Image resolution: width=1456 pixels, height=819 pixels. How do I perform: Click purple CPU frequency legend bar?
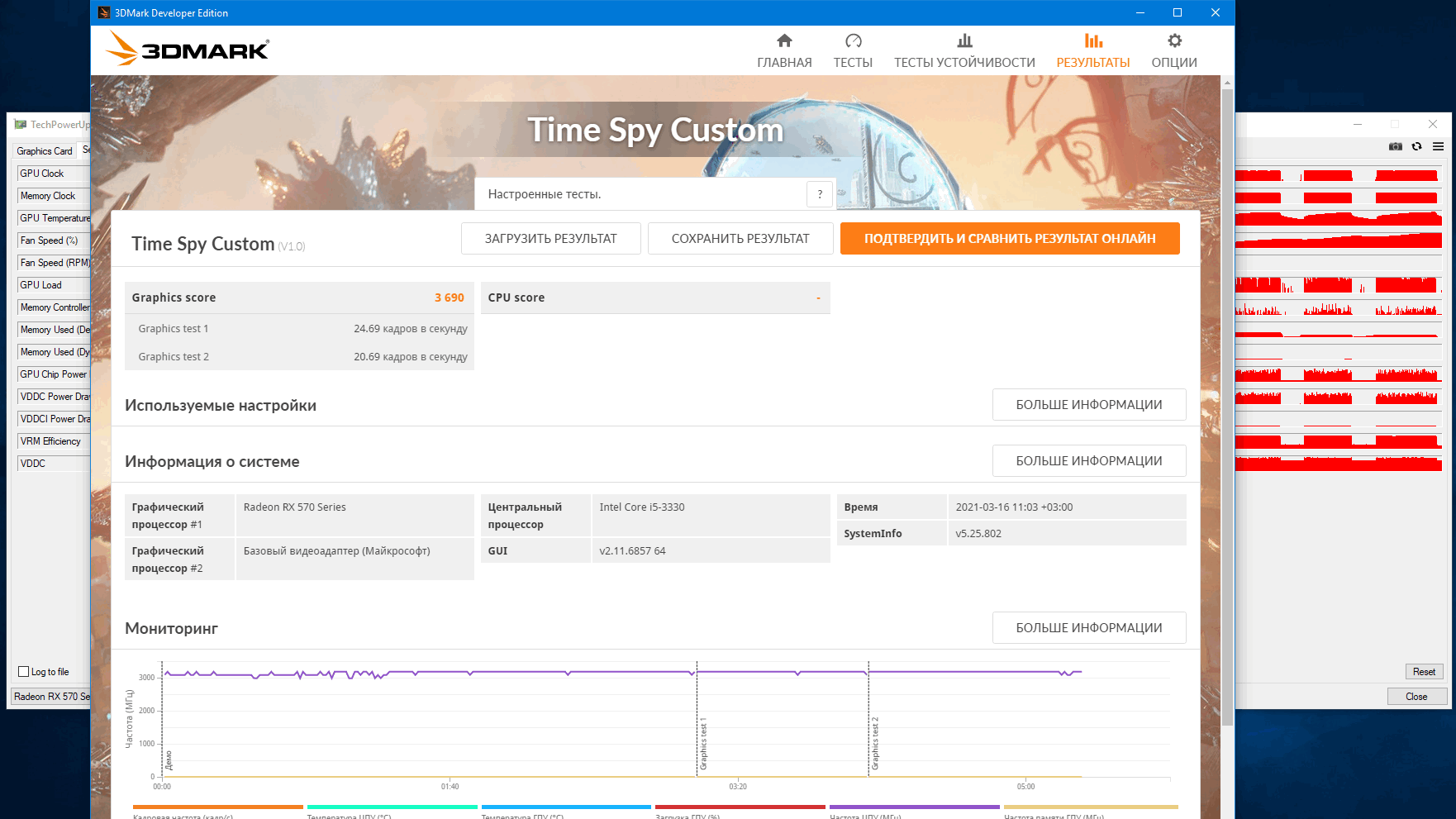(x=915, y=807)
